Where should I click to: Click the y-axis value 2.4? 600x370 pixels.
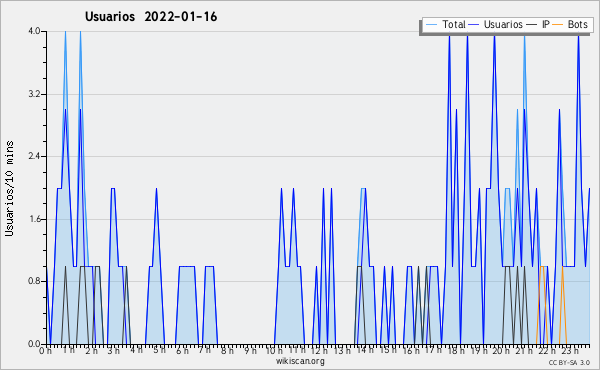click(34, 156)
